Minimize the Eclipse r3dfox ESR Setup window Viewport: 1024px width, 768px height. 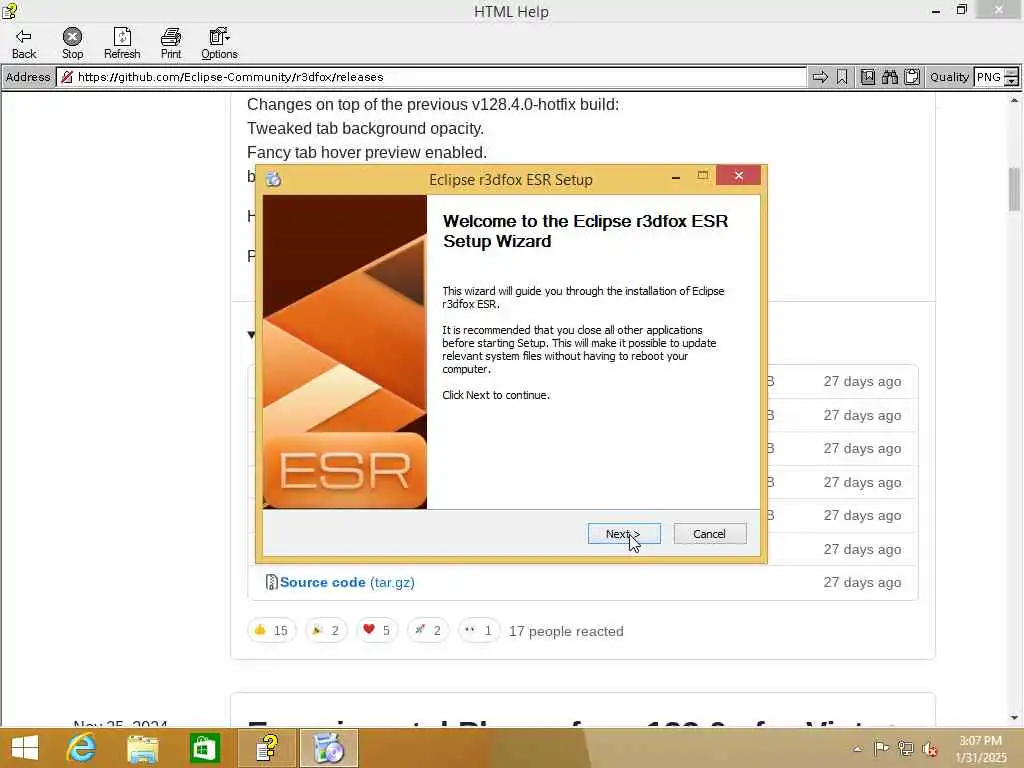click(675, 176)
